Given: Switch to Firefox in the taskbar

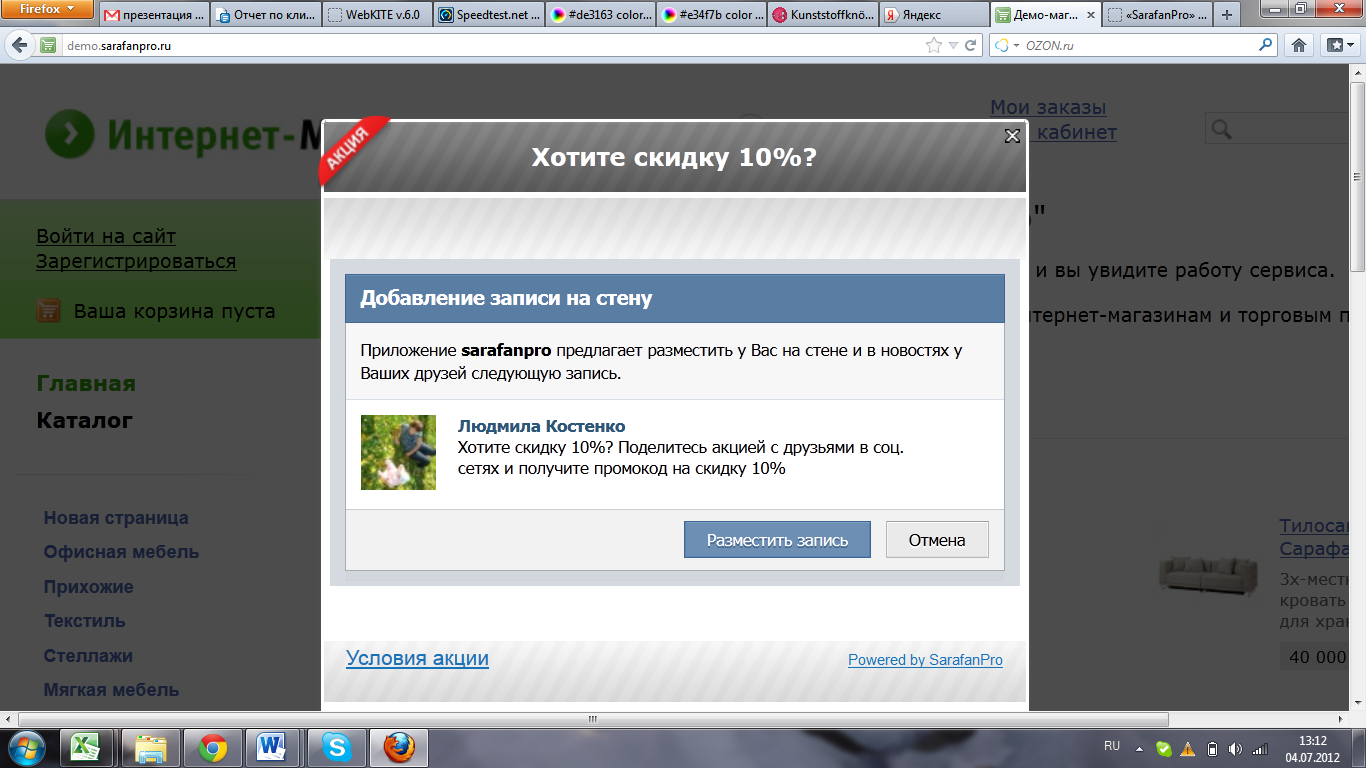Looking at the screenshot, I should pos(399,747).
